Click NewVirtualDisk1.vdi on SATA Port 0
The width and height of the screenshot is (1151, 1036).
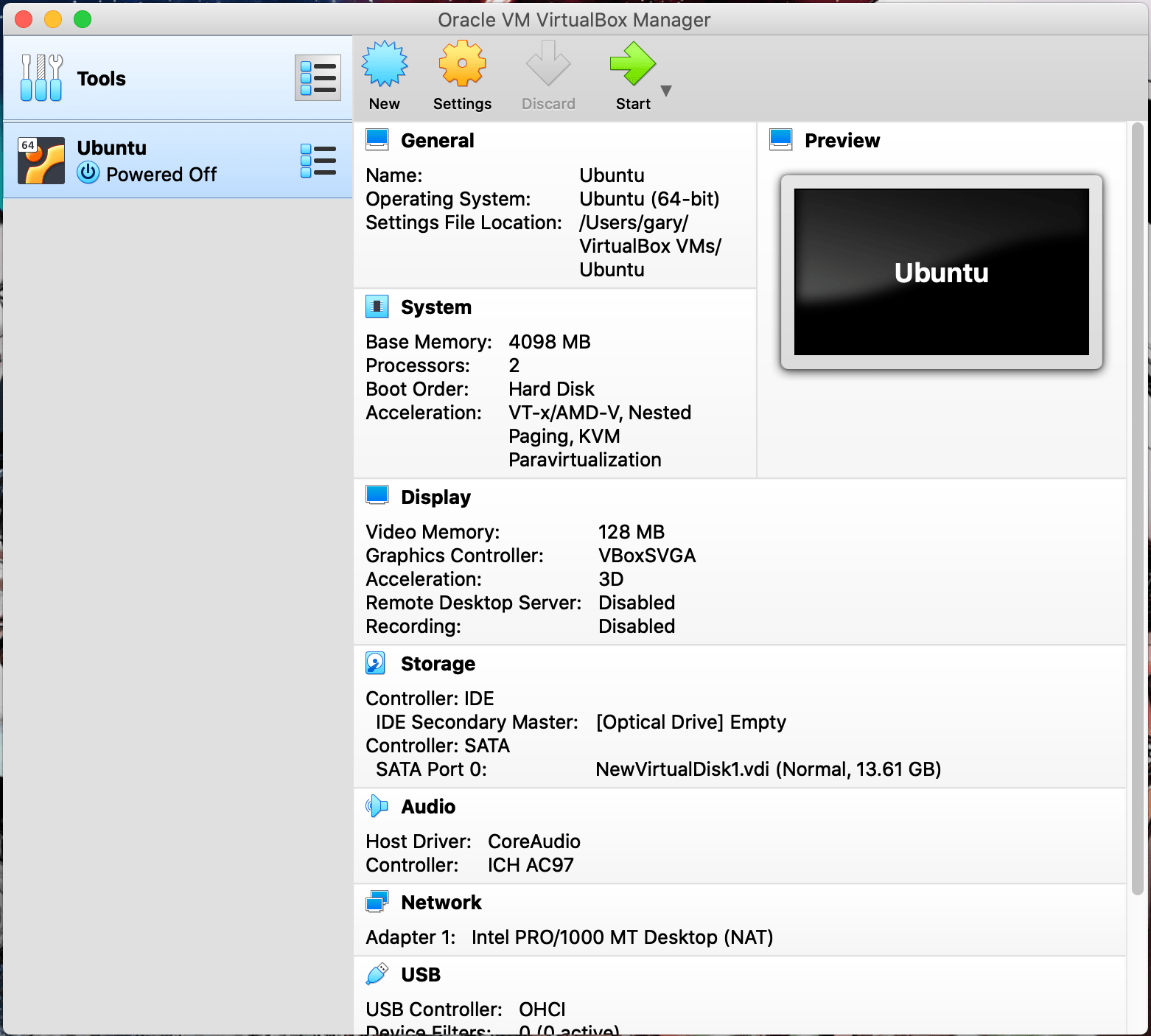pyautogui.click(x=768, y=769)
